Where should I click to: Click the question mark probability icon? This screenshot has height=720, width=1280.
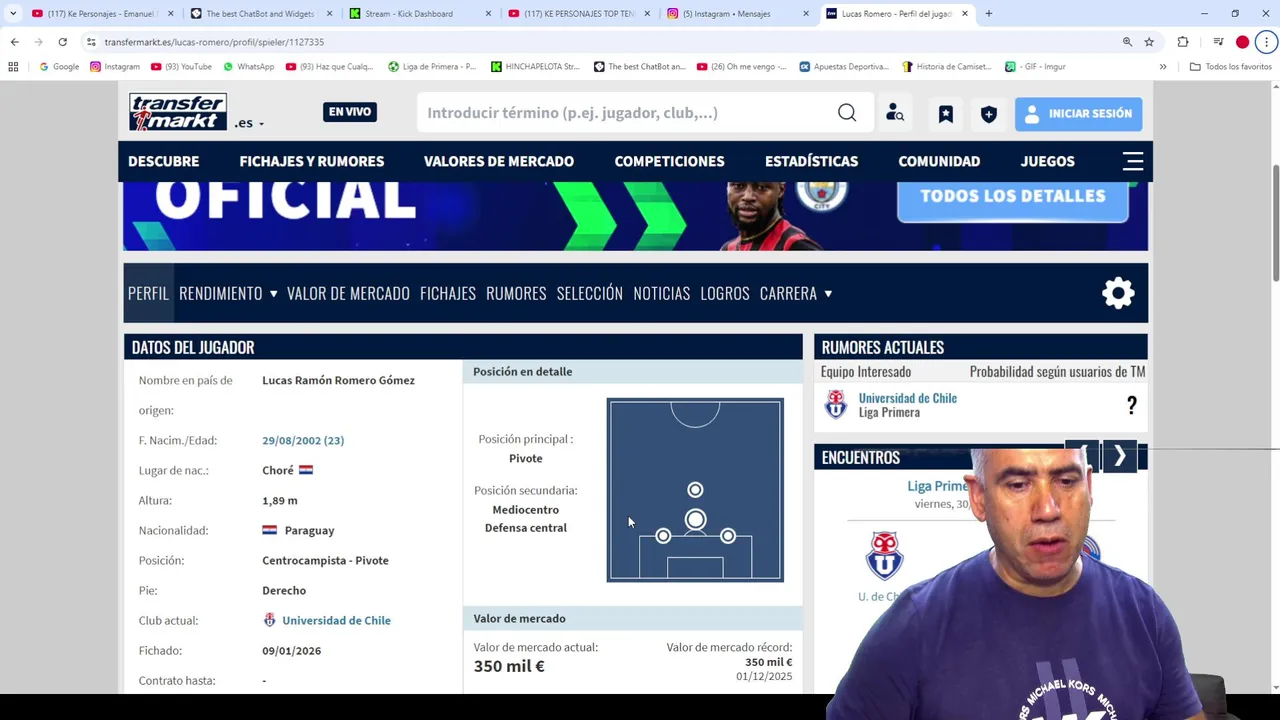[x=1131, y=405]
